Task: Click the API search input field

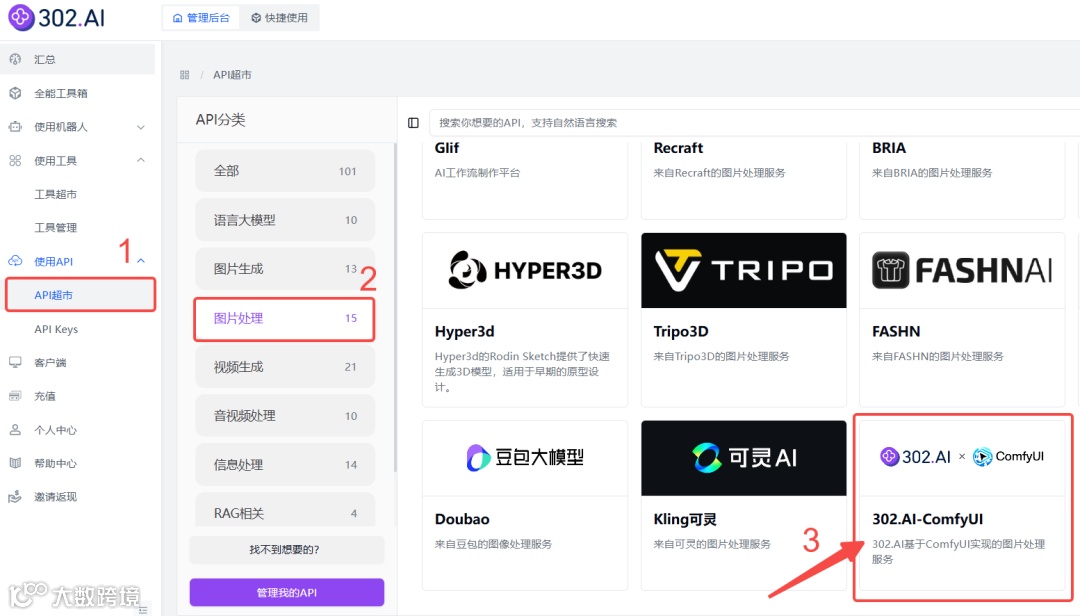Action: coord(754,123)
